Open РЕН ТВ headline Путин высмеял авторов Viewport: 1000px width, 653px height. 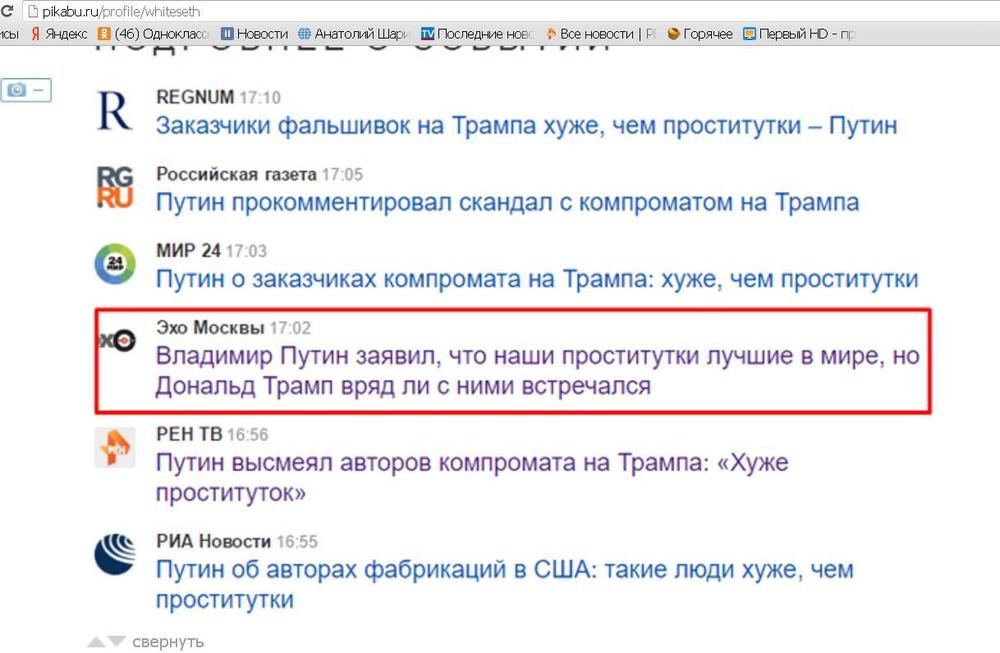[x=472, y=478]
